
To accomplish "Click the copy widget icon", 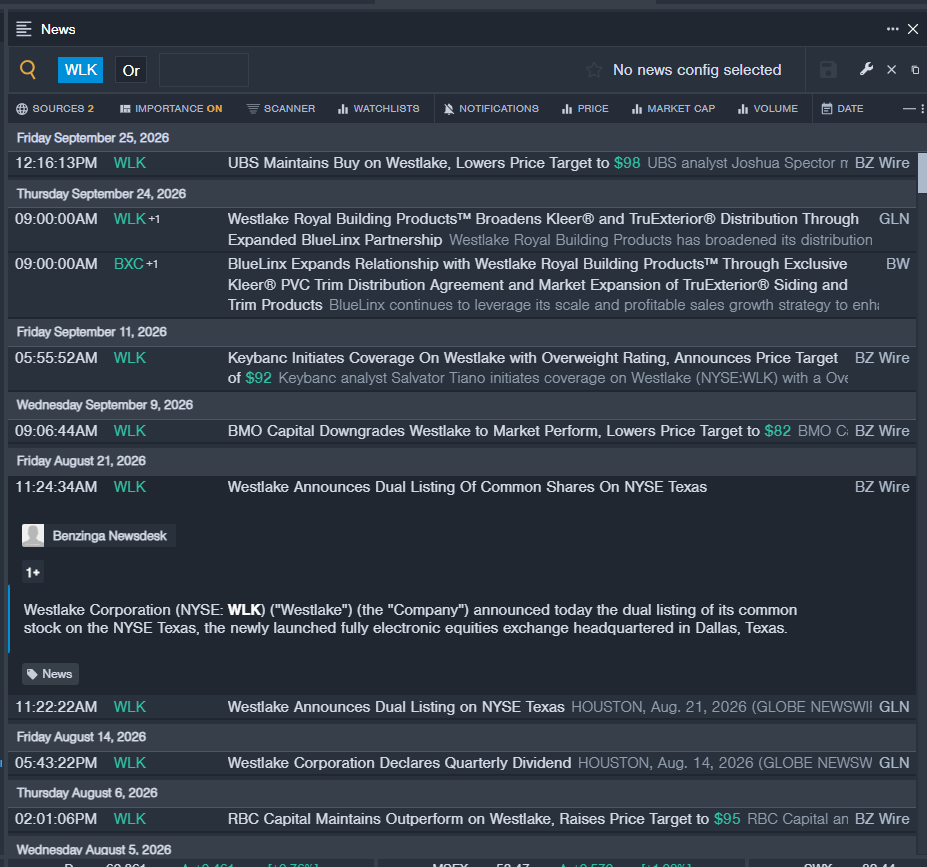I will (915, 70).
